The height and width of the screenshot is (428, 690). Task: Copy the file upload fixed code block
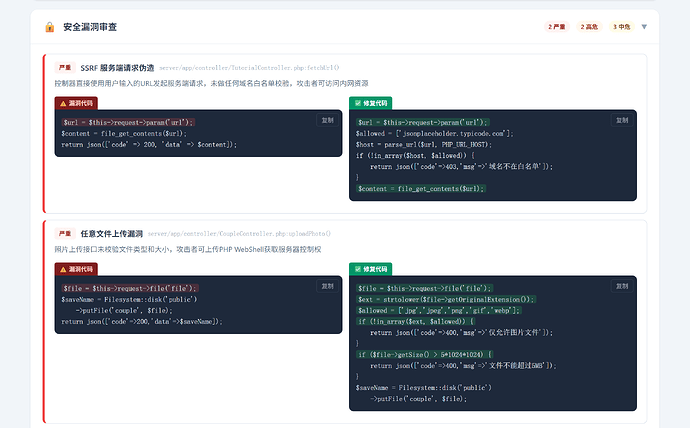(x=622, y=286)
